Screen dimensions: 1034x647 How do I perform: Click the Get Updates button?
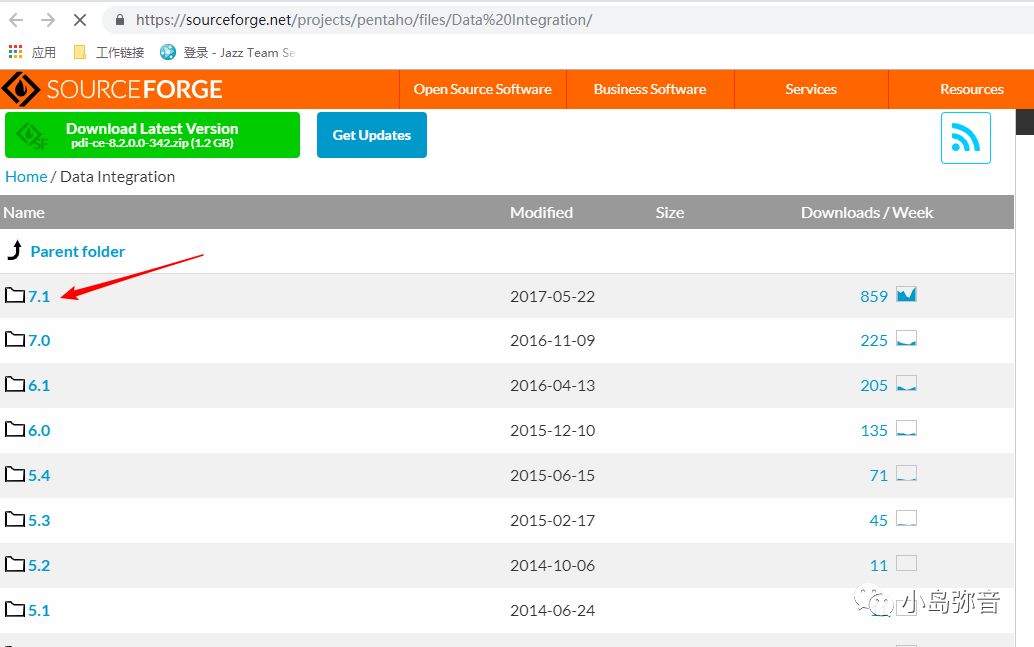coord(371,135)
